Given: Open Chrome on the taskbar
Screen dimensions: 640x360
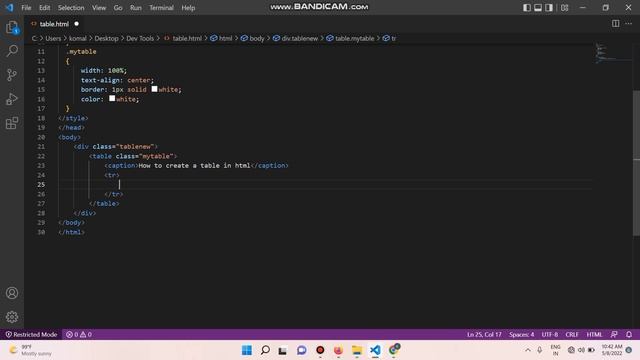Looking at the screenshot, I should [x=394, y=350].
